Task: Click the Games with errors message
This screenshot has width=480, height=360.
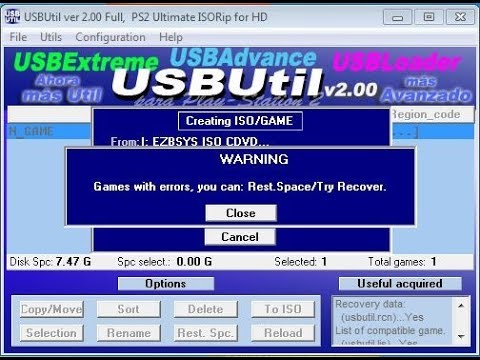Action: (240, 187)
